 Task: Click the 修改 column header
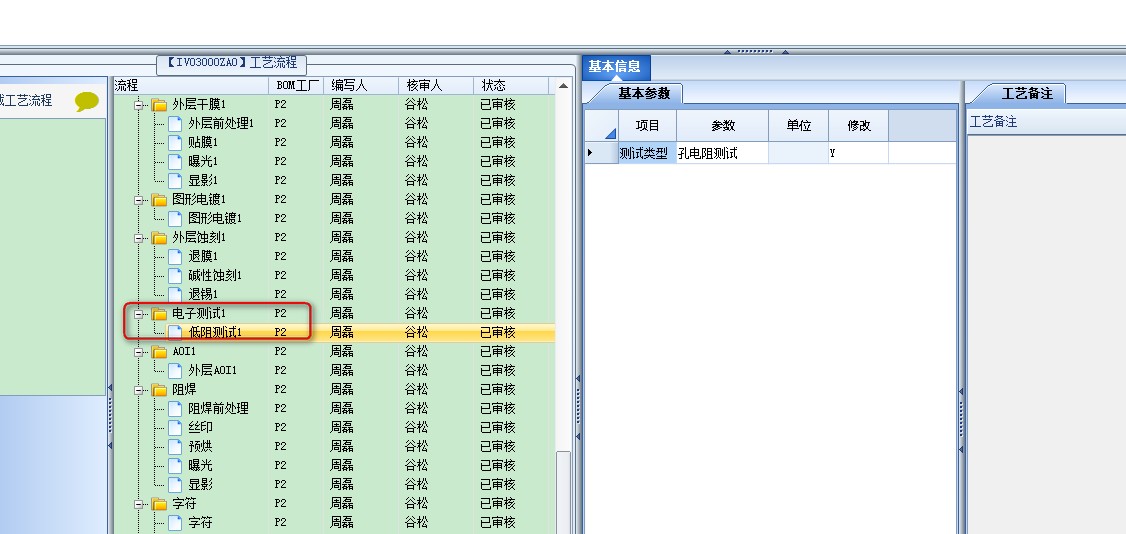coord(859,126)
